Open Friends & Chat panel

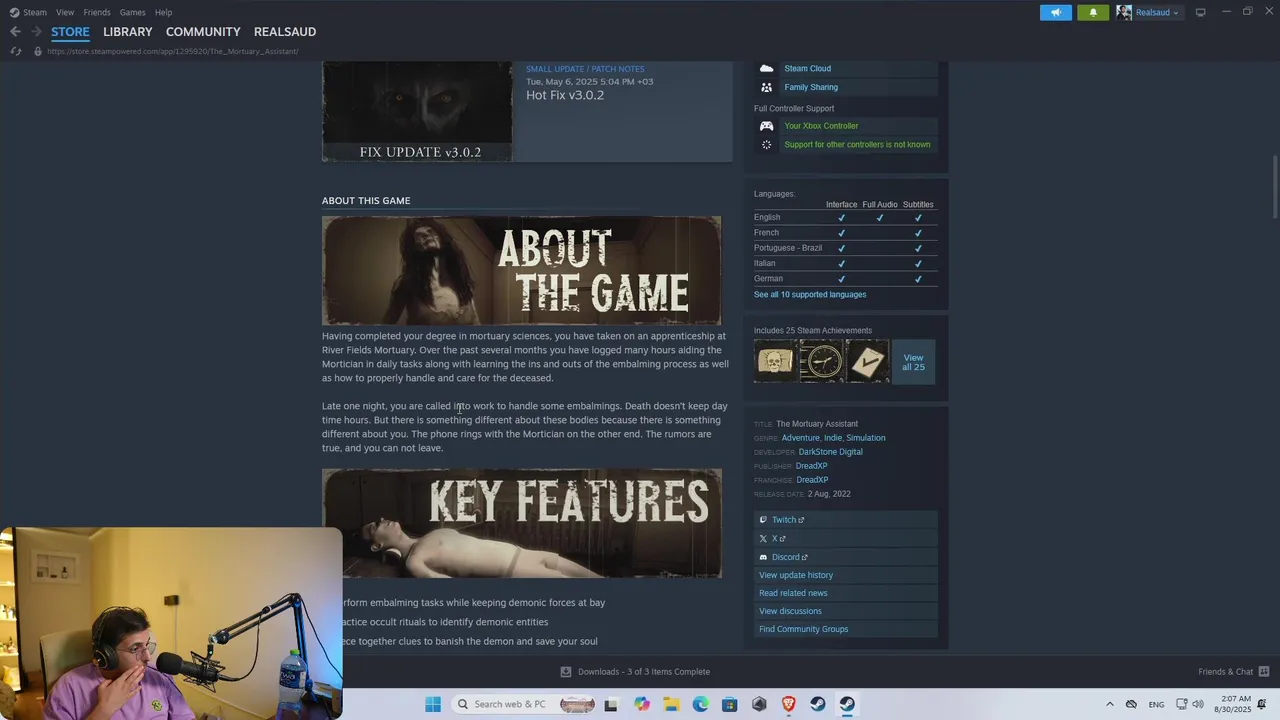point(1233,672)
